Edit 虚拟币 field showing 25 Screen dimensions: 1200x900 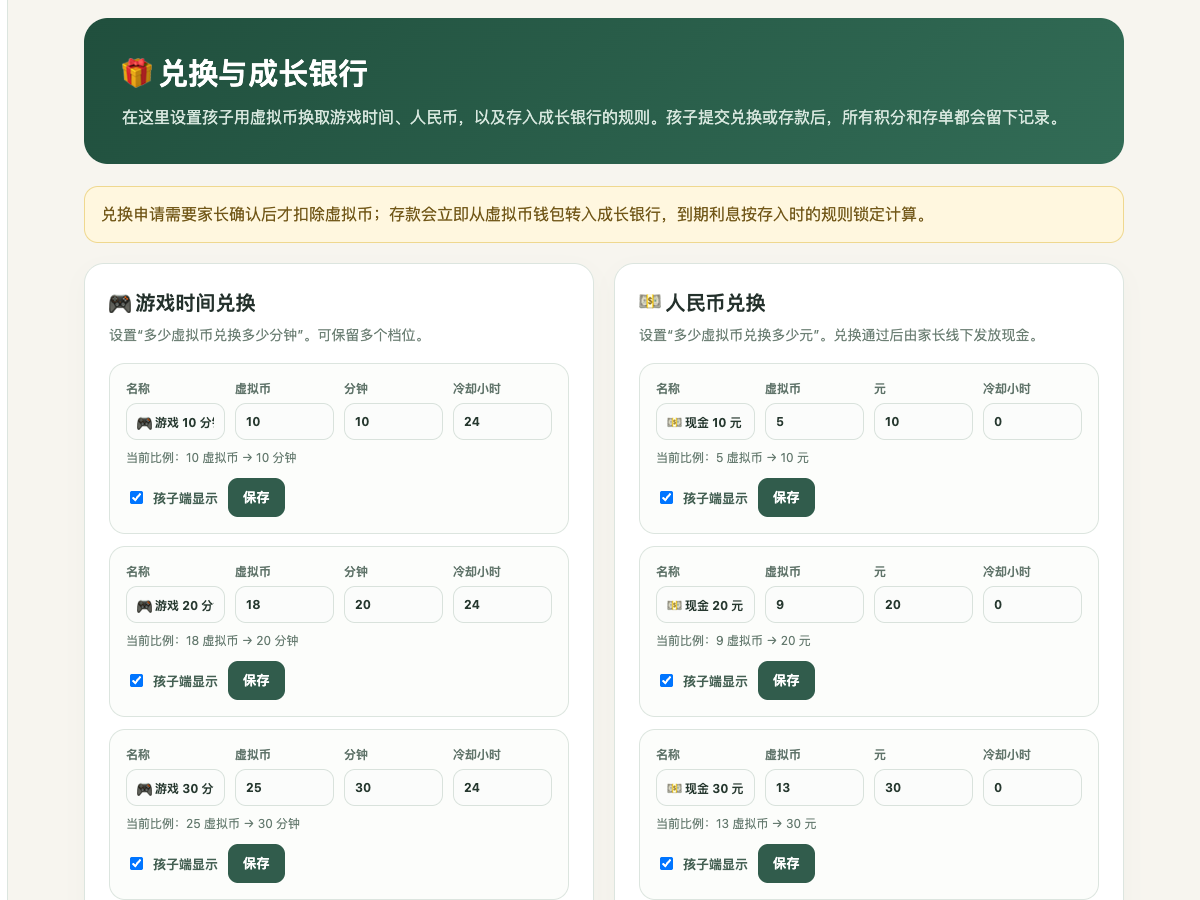(284, 787)
